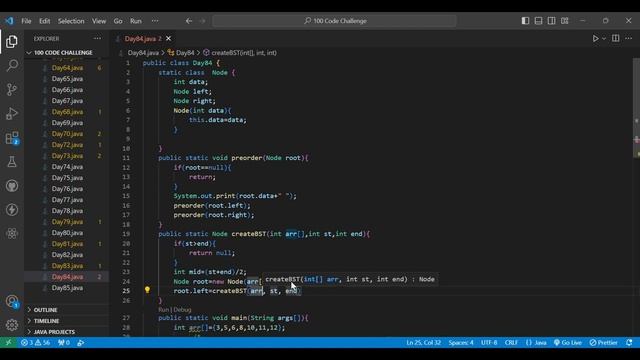Click the remote window status icon
The height and width of the screenshot is (360, 640).
pos(8,342)
